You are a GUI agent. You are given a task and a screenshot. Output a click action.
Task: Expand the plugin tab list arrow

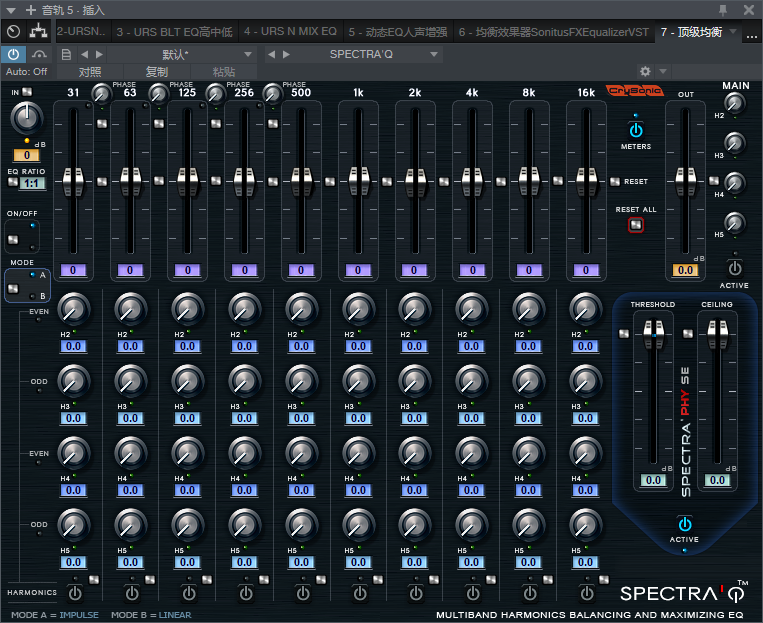click(x=733, y=32)
